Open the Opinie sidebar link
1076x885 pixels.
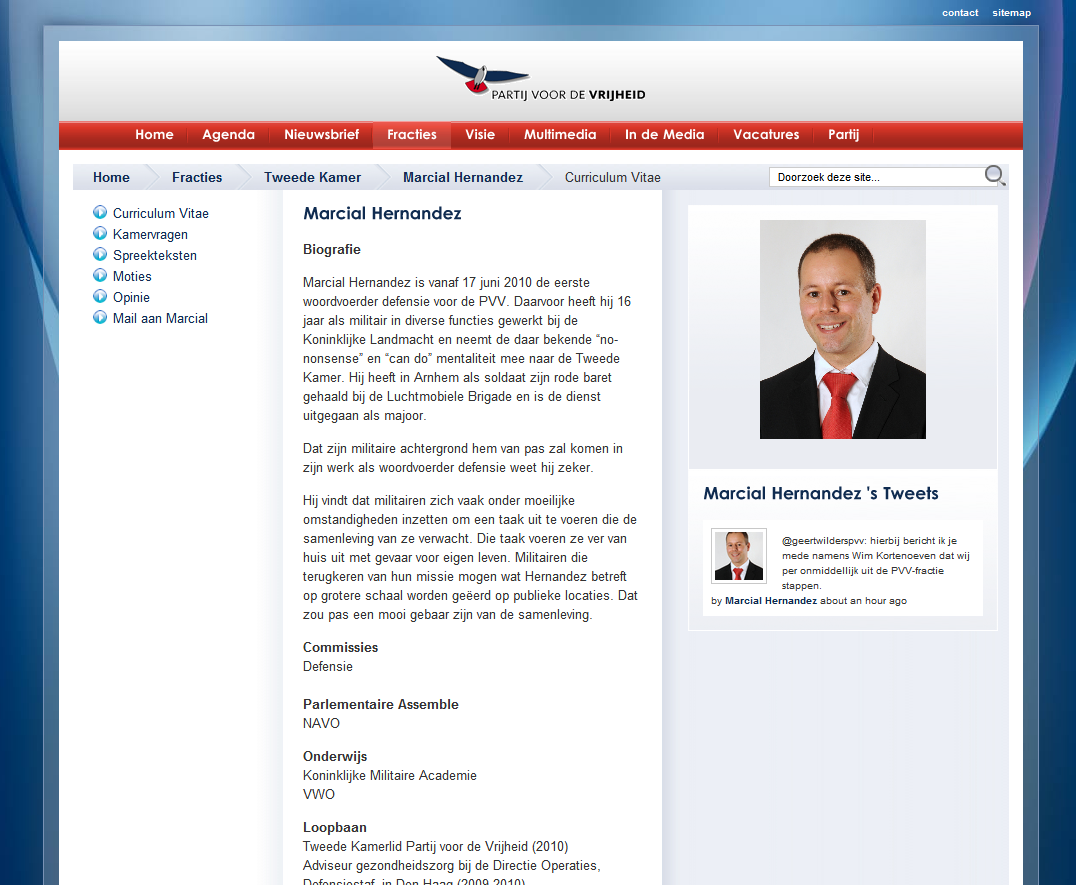[x=131, y=297]
